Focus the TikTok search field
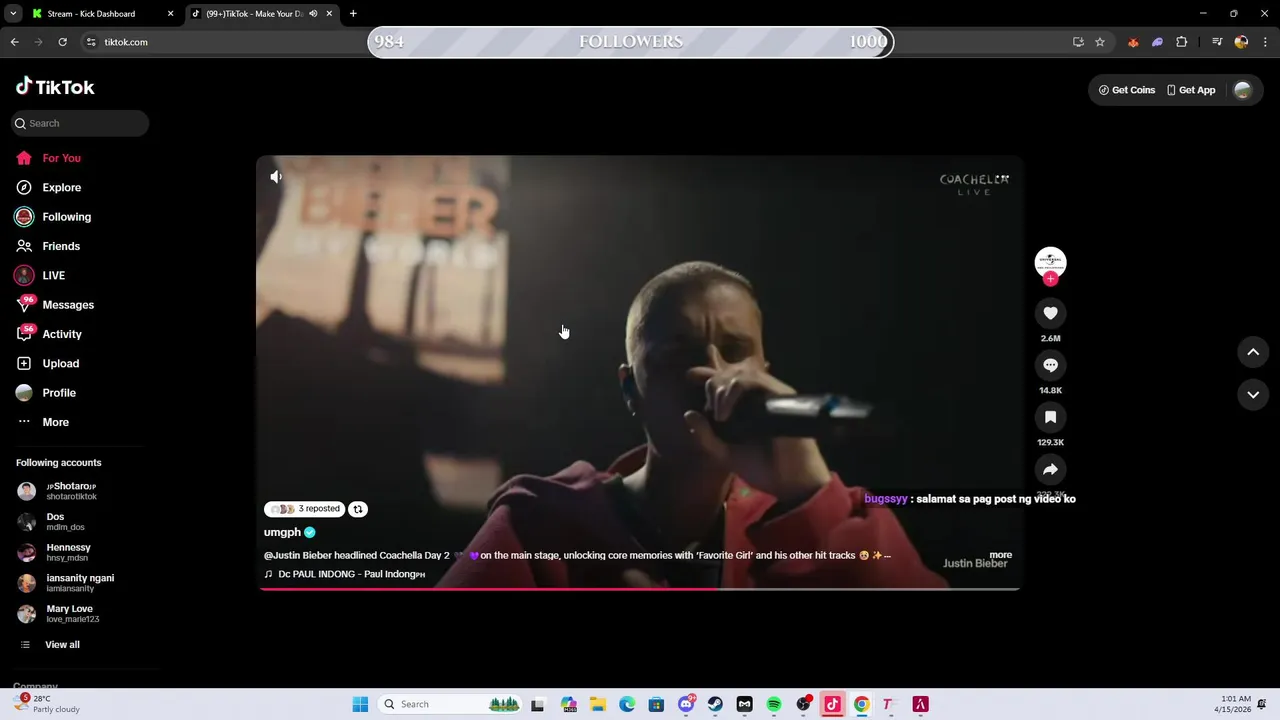 coord(81,123)
